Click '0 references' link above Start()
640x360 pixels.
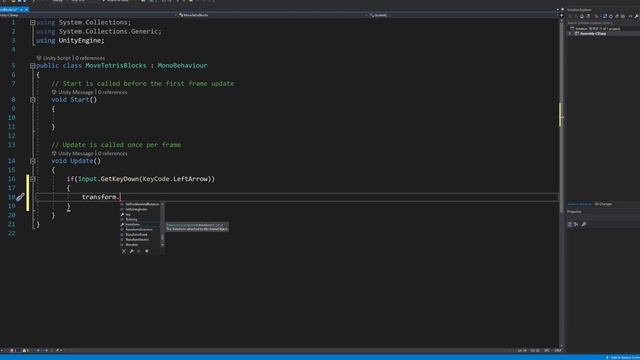(x=113, y=92)
